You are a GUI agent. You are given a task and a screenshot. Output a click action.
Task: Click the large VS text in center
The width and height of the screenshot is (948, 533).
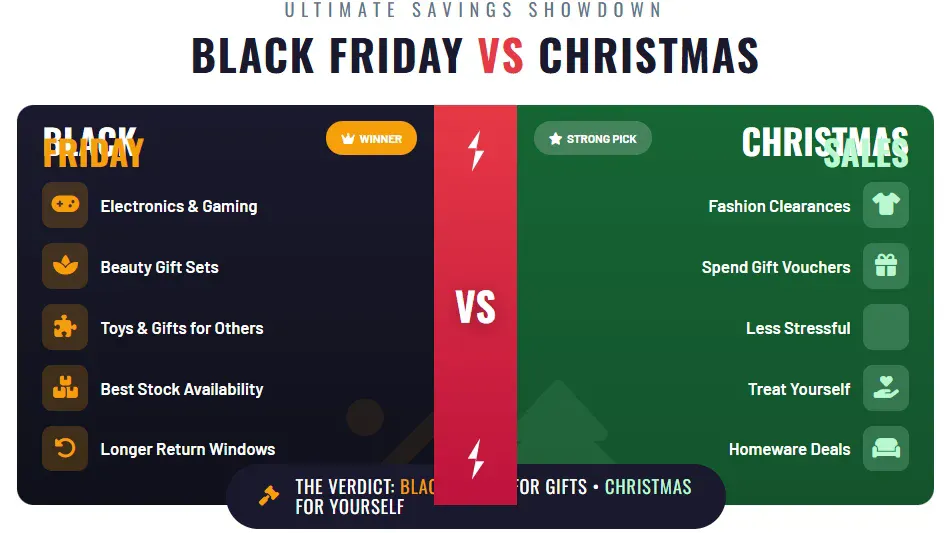[476, 308]
